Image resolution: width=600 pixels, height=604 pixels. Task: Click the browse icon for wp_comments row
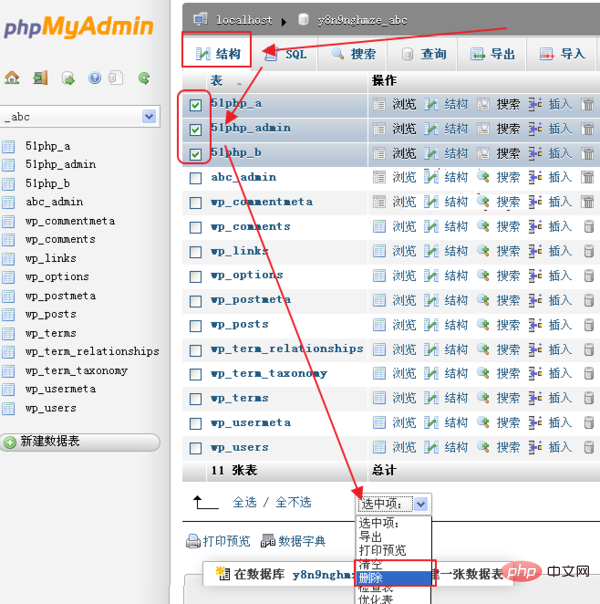[379, 226]
